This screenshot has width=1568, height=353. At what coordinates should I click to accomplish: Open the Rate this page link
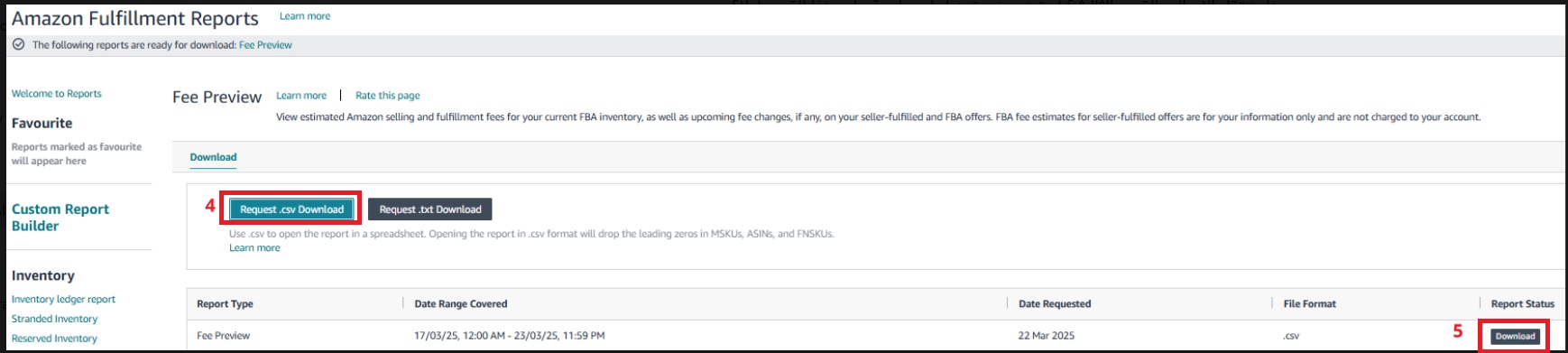tap(388, 96)
